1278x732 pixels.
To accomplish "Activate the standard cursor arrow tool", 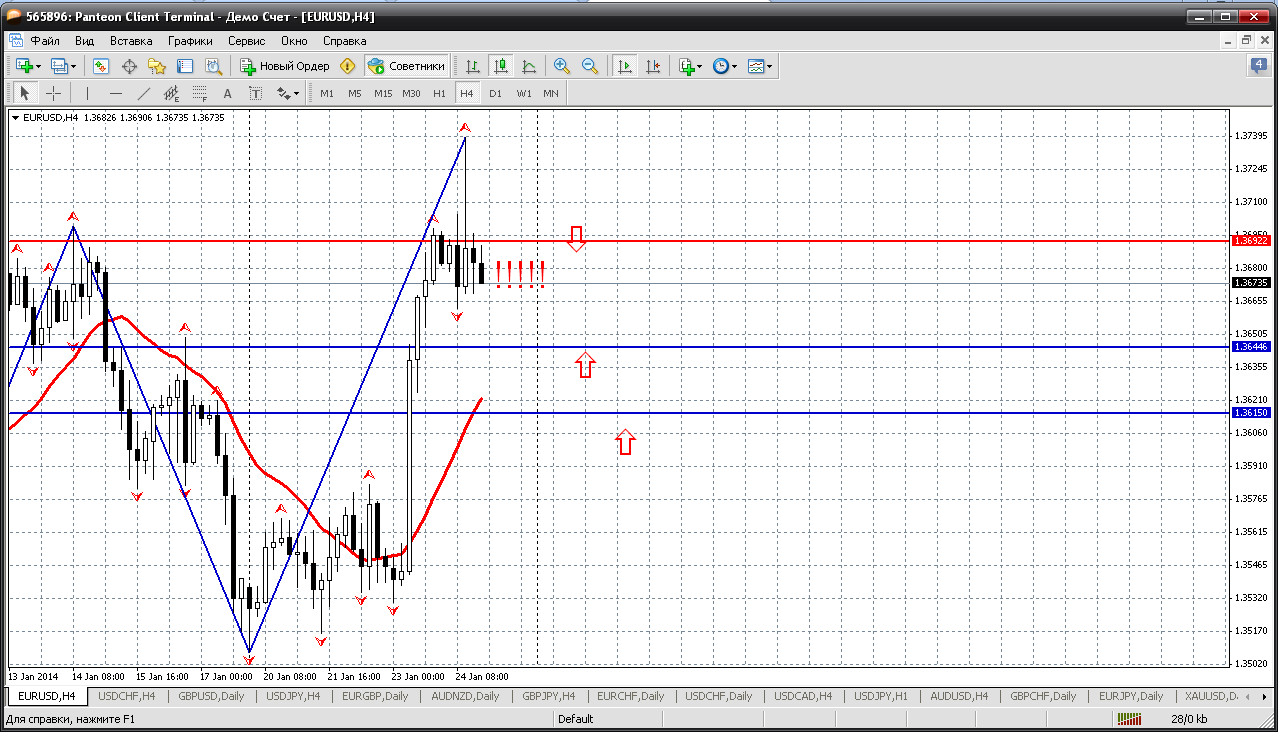I will pos(25,93).
